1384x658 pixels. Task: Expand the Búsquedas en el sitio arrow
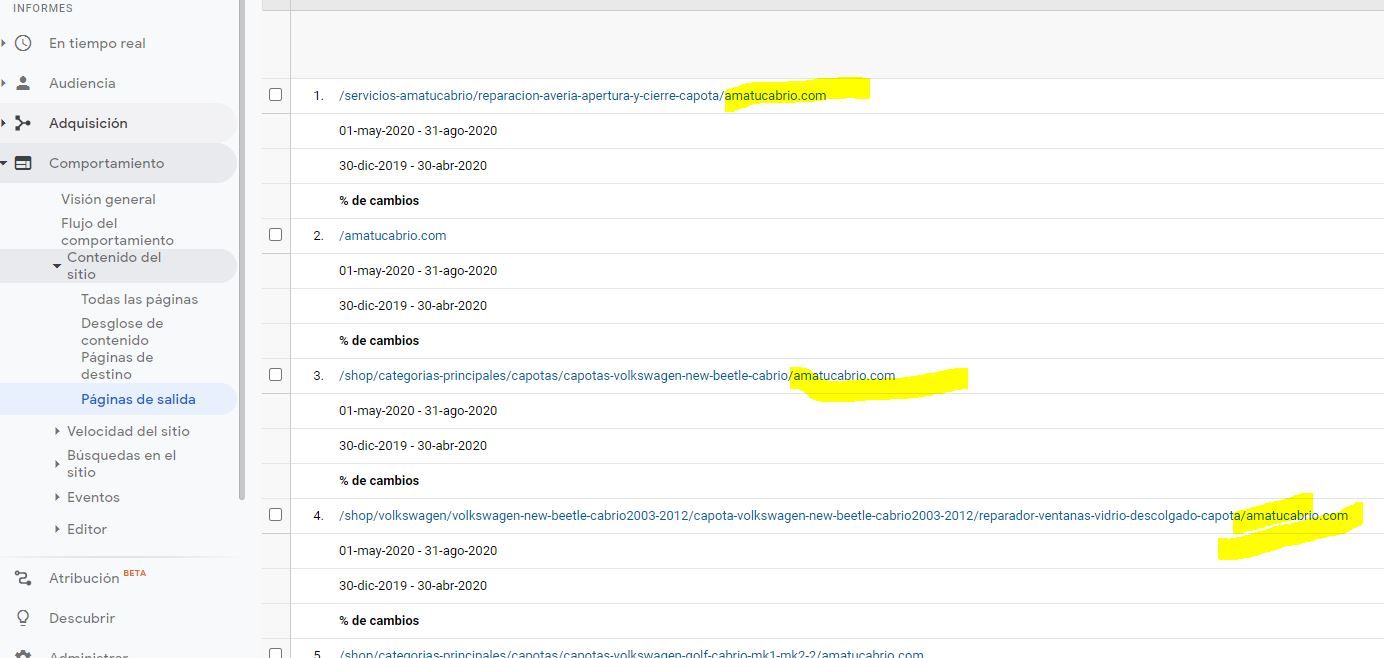57,464
